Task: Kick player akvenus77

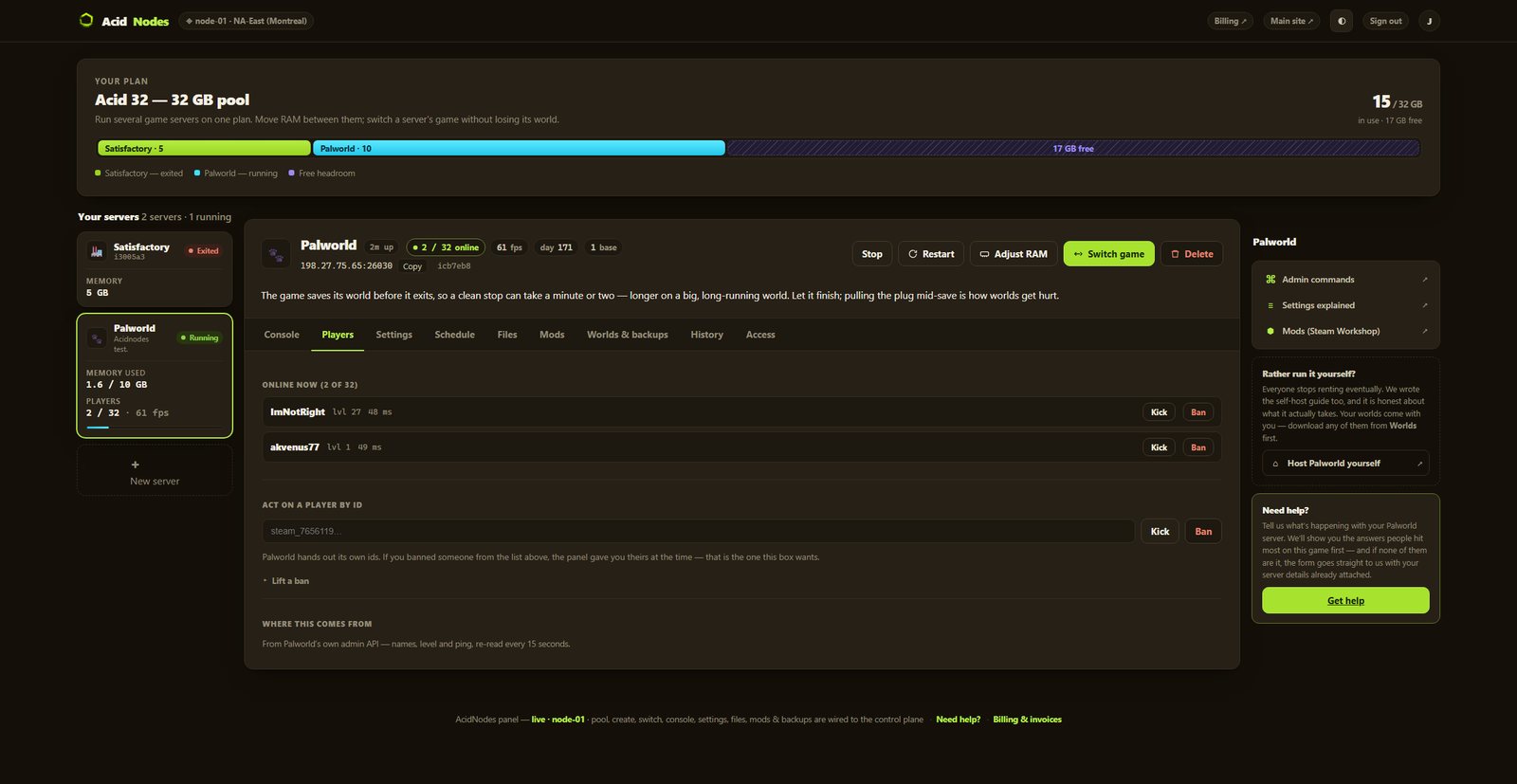Action: coord(1159,447)
